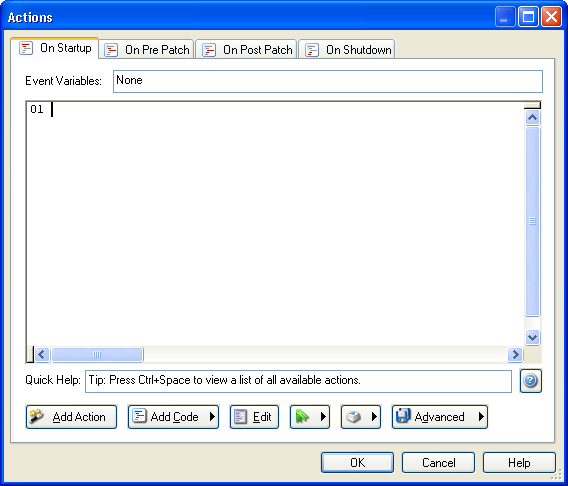Place cursor in script editor line 01
Screen dimensions: 568x486
[x=275, y=109]
